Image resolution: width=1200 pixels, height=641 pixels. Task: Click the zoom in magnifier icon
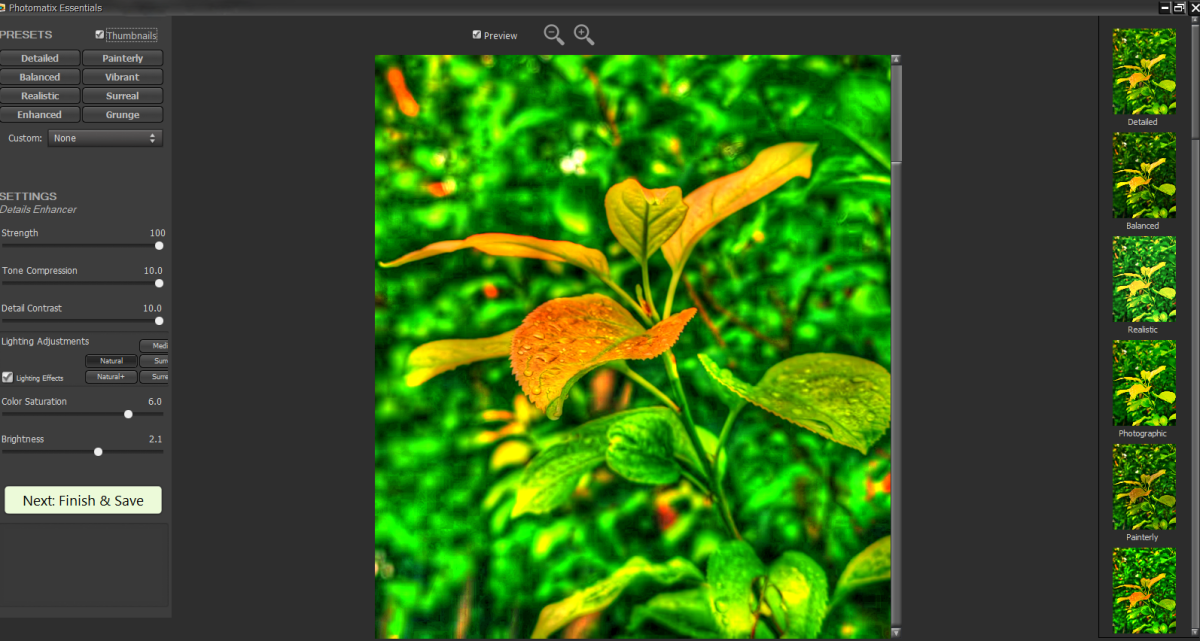click(x=584, y=35)
